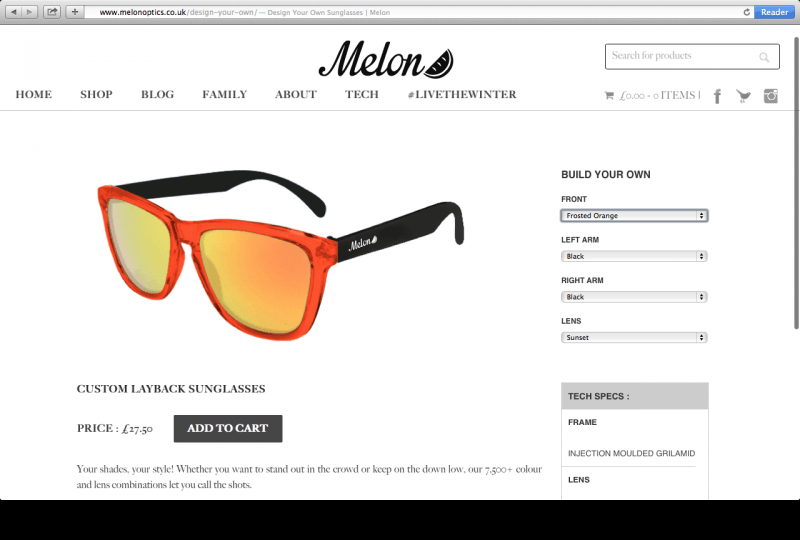The width and height of the screenshot is (800, 540).
Task: Expand the Right Arm dropdown
Action: 634,297
